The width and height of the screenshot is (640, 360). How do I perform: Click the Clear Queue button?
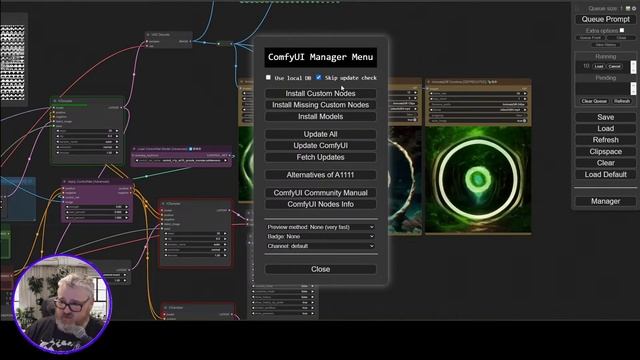(594, 101)
